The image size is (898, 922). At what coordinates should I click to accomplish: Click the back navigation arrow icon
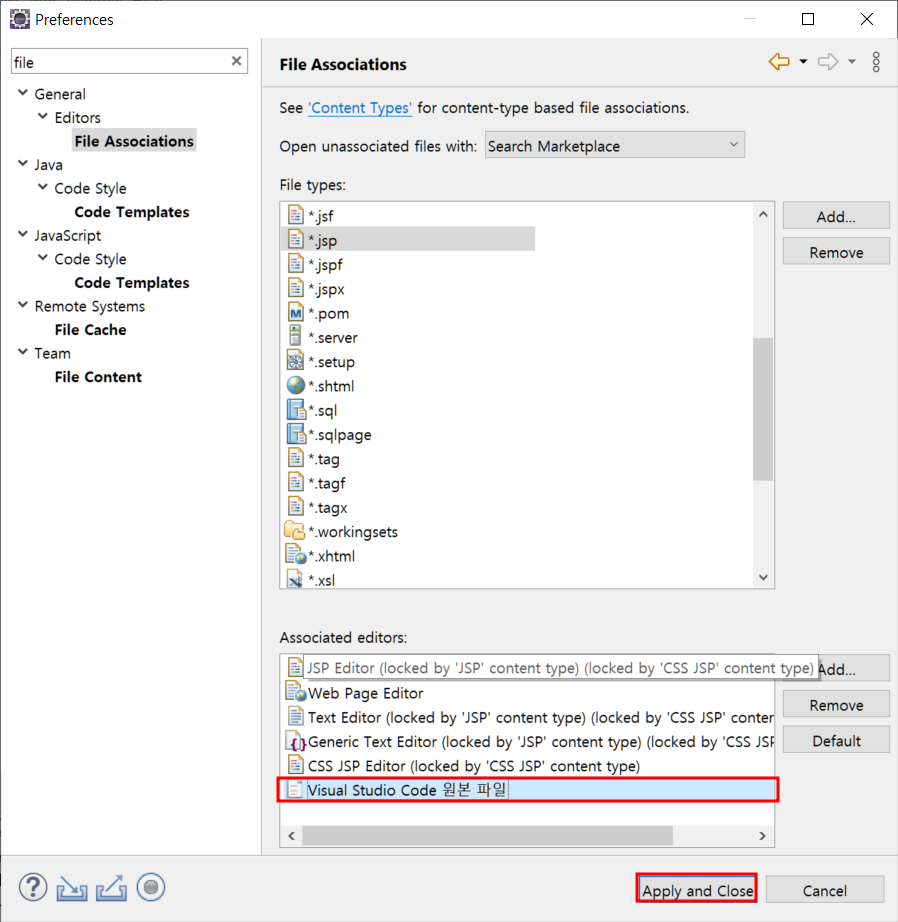point(779,61)
